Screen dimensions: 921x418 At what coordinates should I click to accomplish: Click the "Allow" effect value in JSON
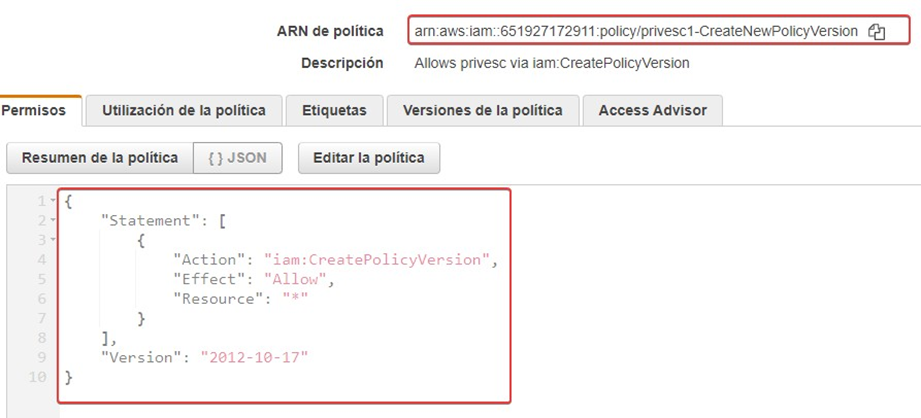[295, 279]
